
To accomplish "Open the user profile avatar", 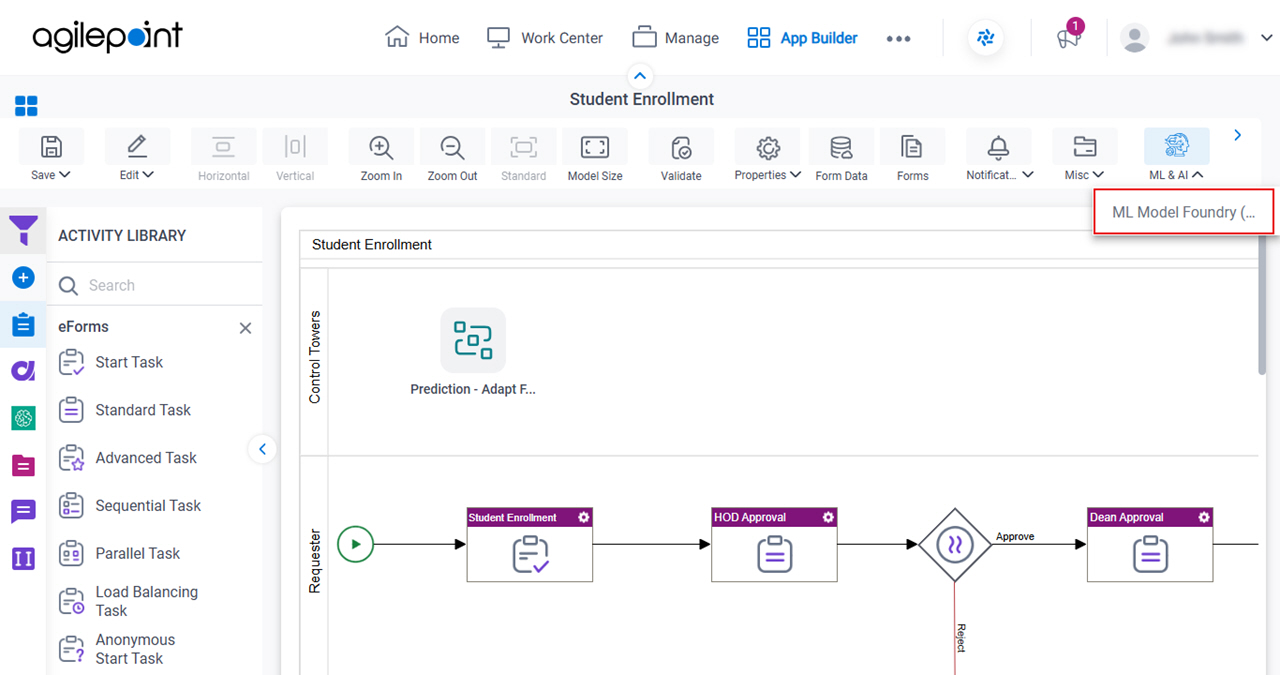I will [x=1135, y=38].
